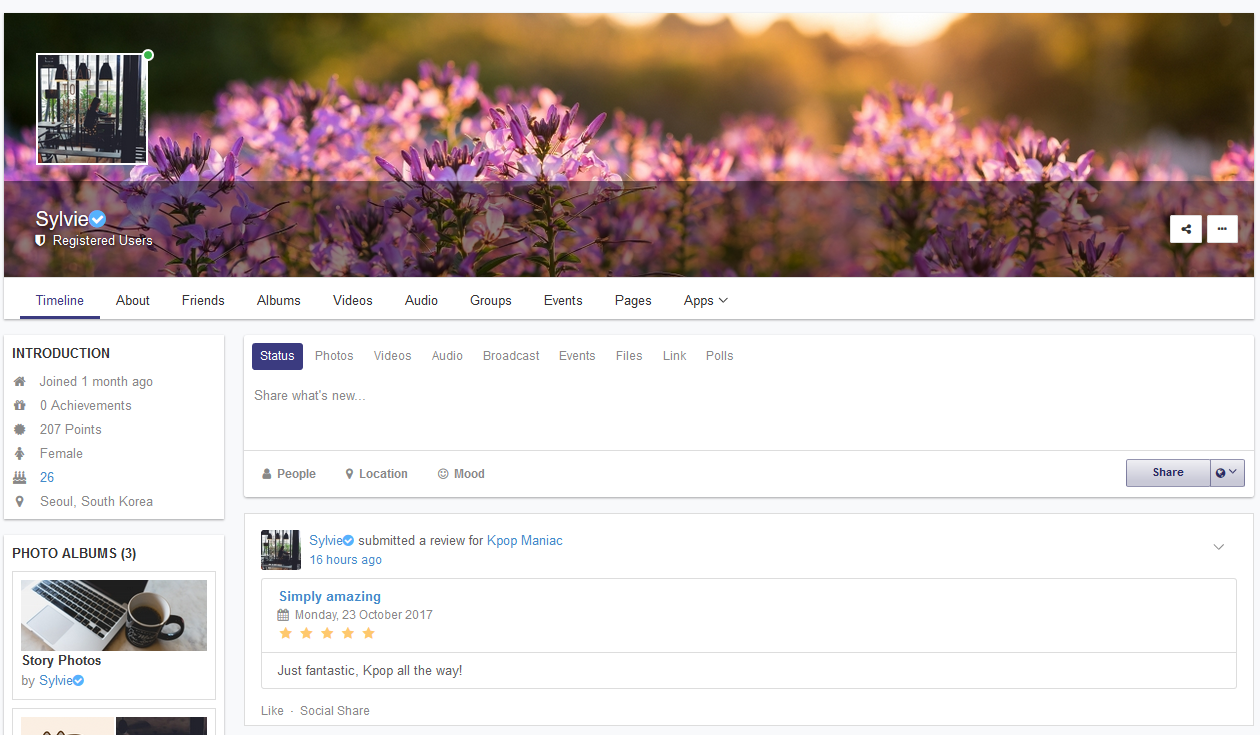
Task: Click the house icon beside Joined 1 month ago
Action: 20,381
